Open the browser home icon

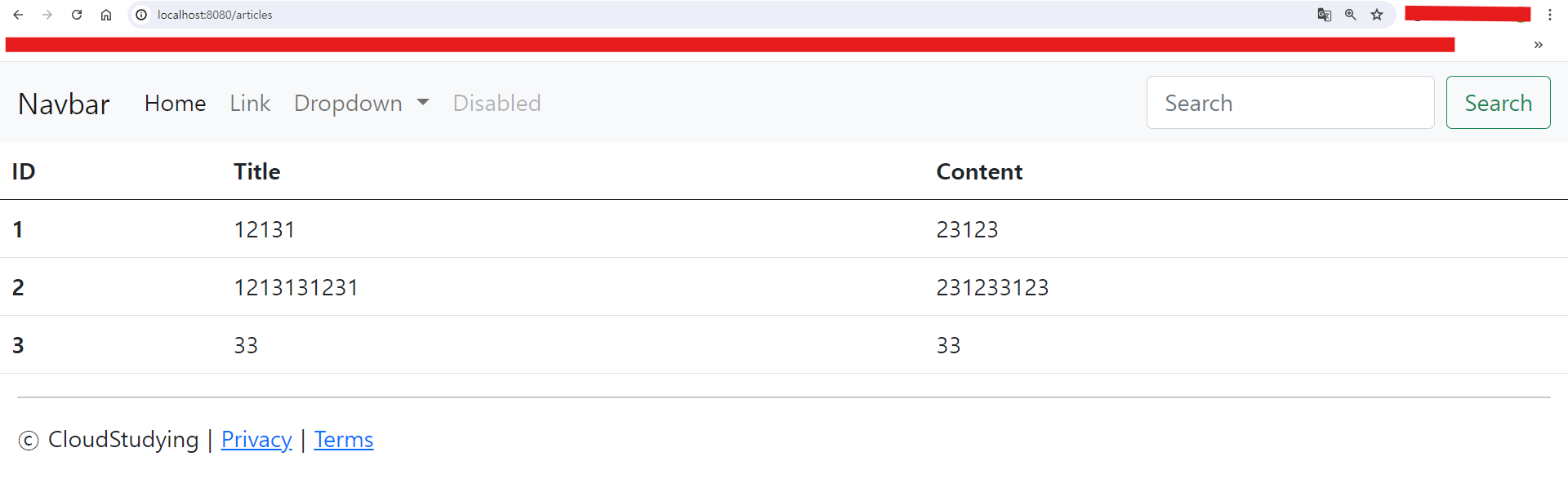click(x=106, y=15)
